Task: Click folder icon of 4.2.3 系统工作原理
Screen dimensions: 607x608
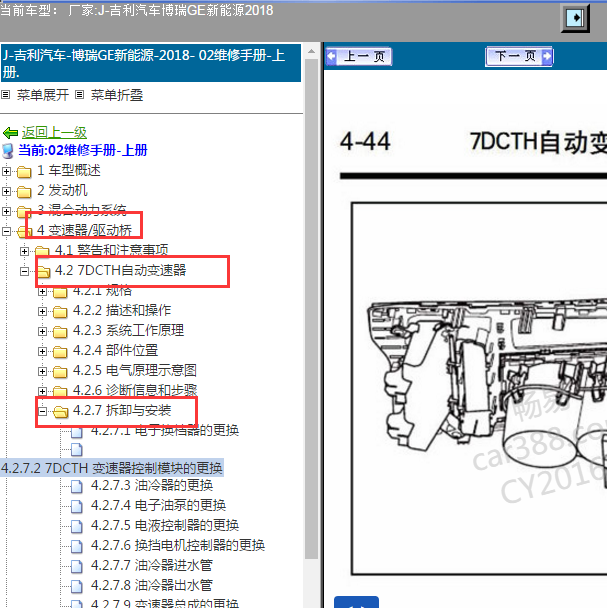Action: click(60, 332)
